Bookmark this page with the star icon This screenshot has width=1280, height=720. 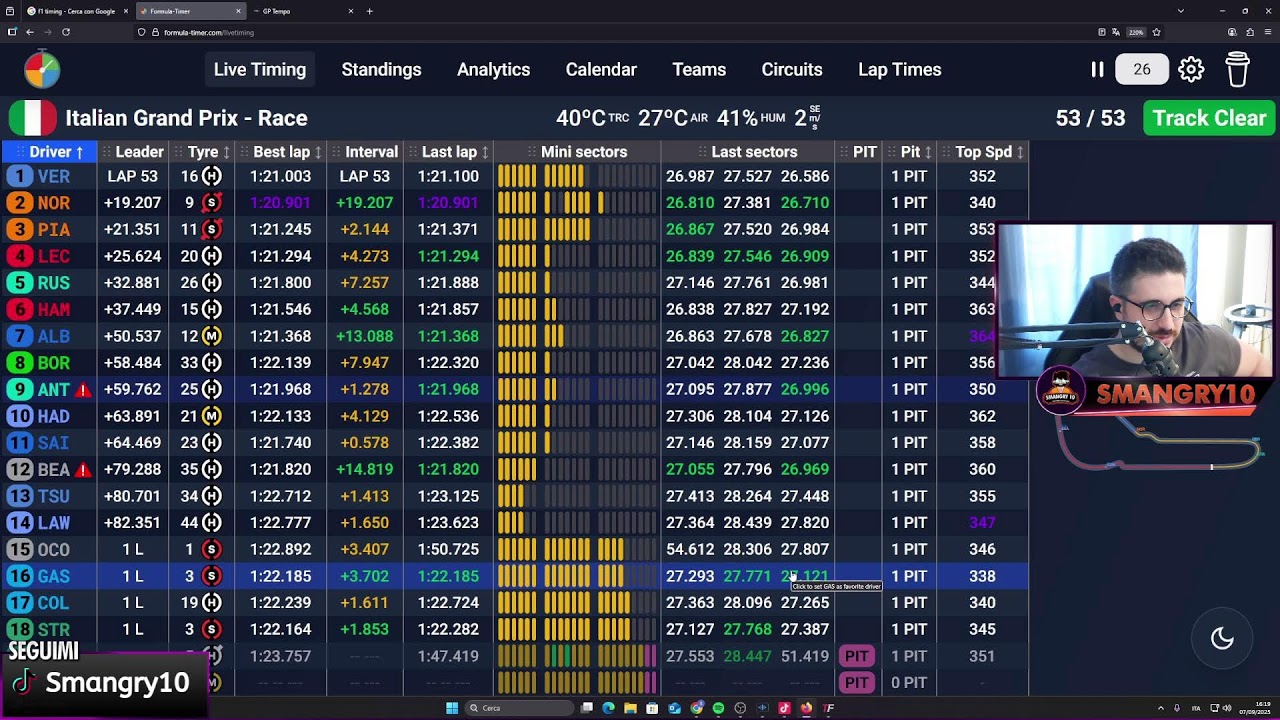click(x=1156, y=32)
